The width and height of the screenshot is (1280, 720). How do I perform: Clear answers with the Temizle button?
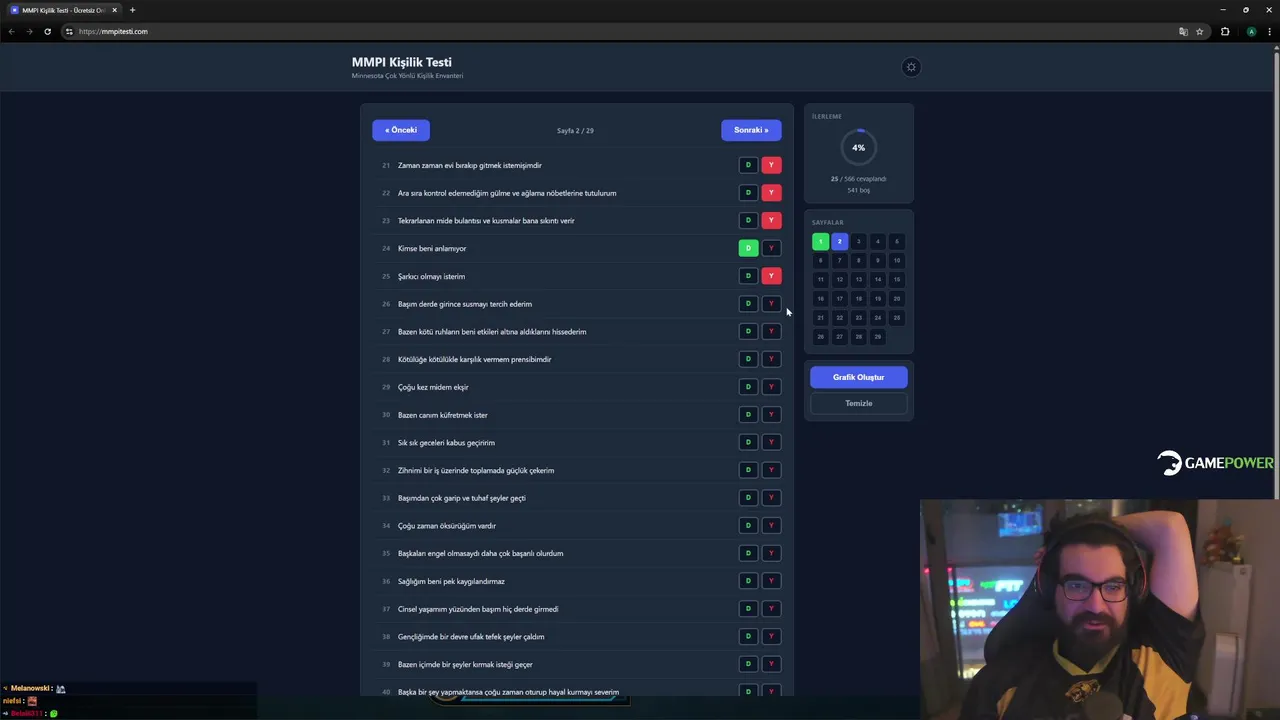pyautogui.click(x=858, y=403)
